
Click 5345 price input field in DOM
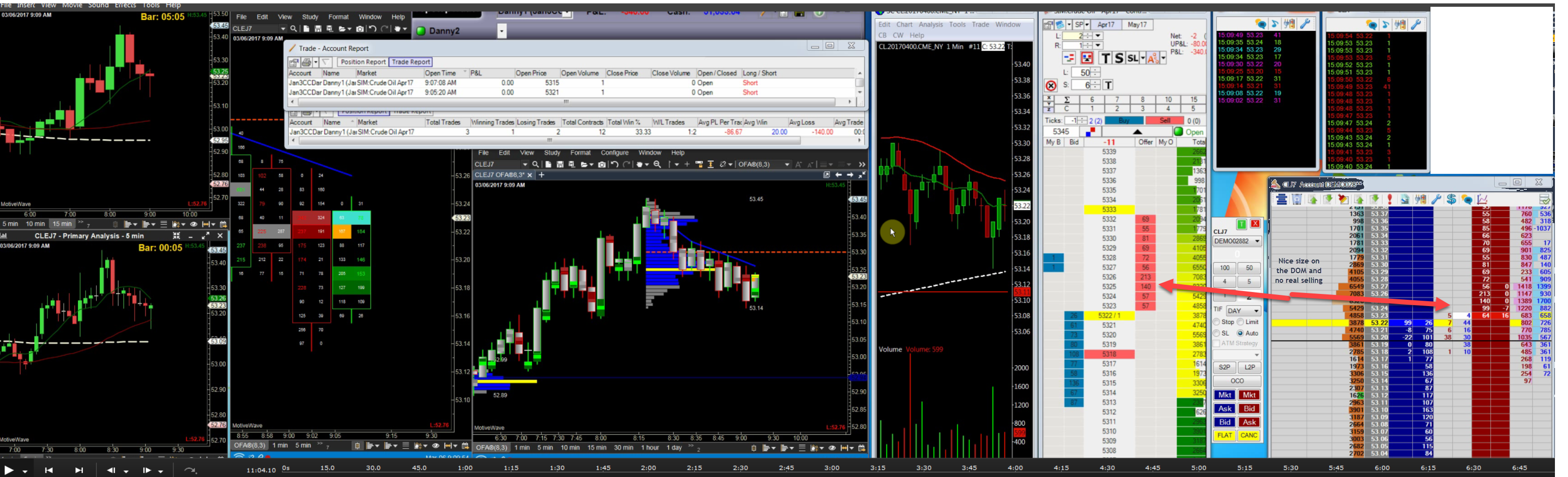pos(1061,131)
